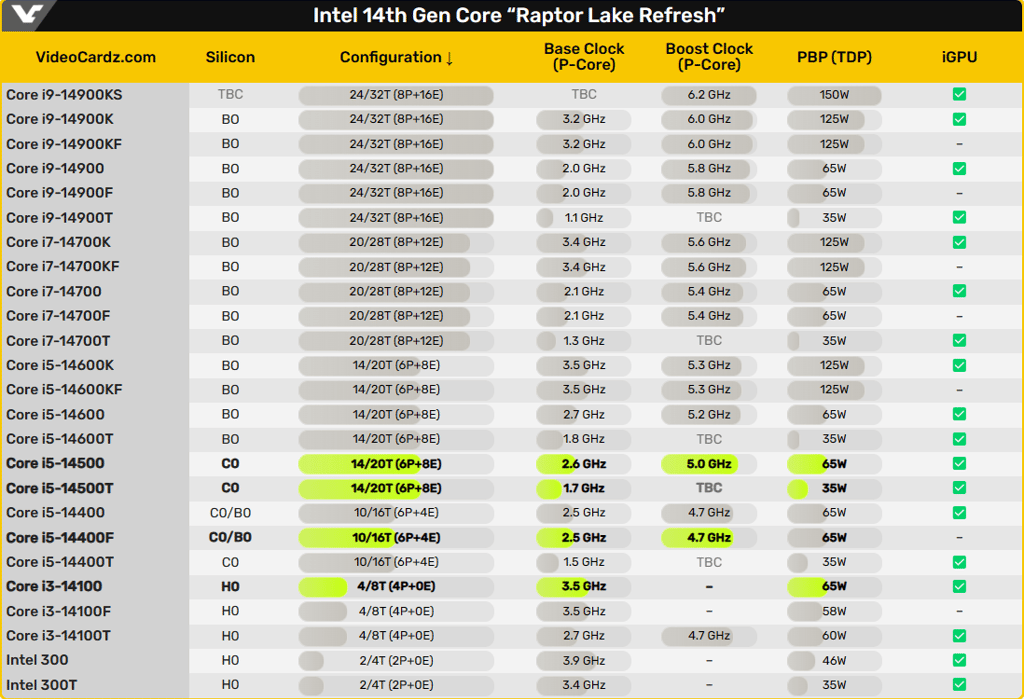1024x699 pixels.
Task: Toggle the iGPU checkmark for Core i7-14700K
Action: pos(959,242)
